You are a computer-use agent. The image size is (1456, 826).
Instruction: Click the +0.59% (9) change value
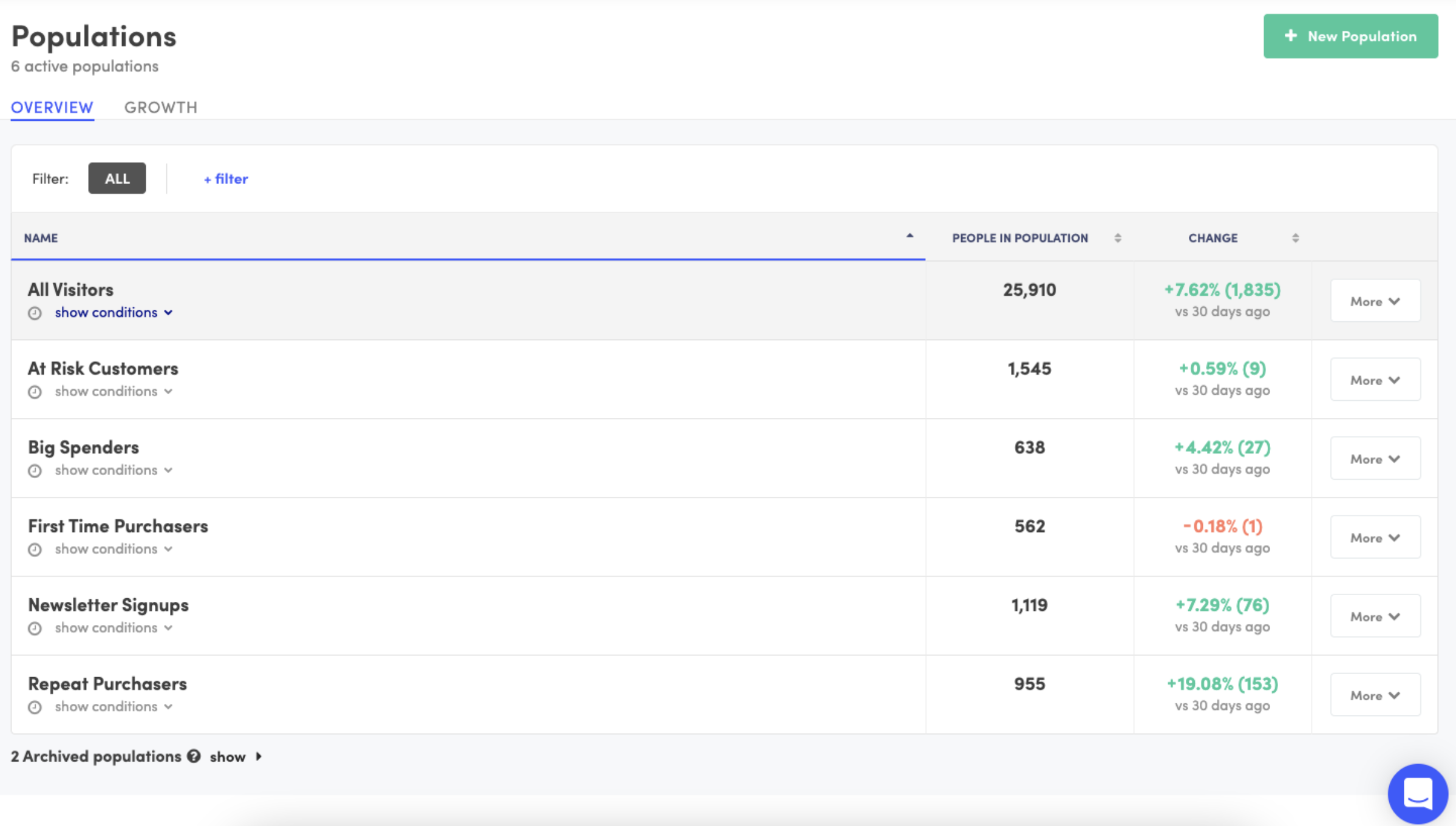tap(1222, 369)
